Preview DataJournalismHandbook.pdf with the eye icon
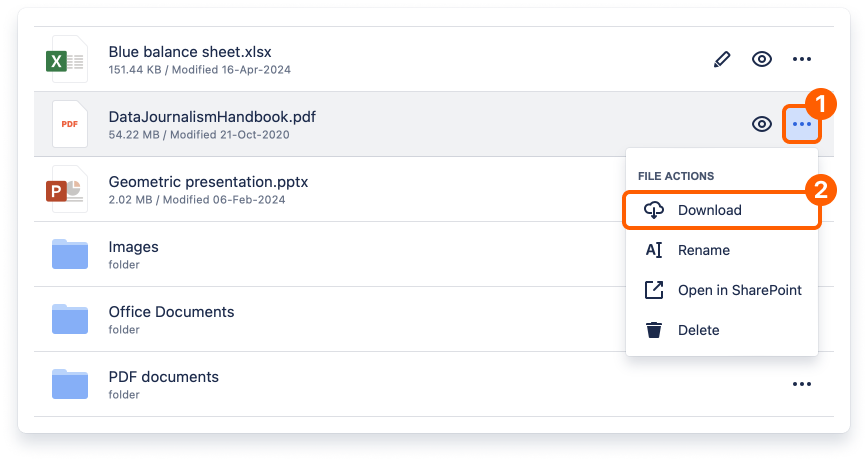868x461 pixels. (x=762, y=124)
